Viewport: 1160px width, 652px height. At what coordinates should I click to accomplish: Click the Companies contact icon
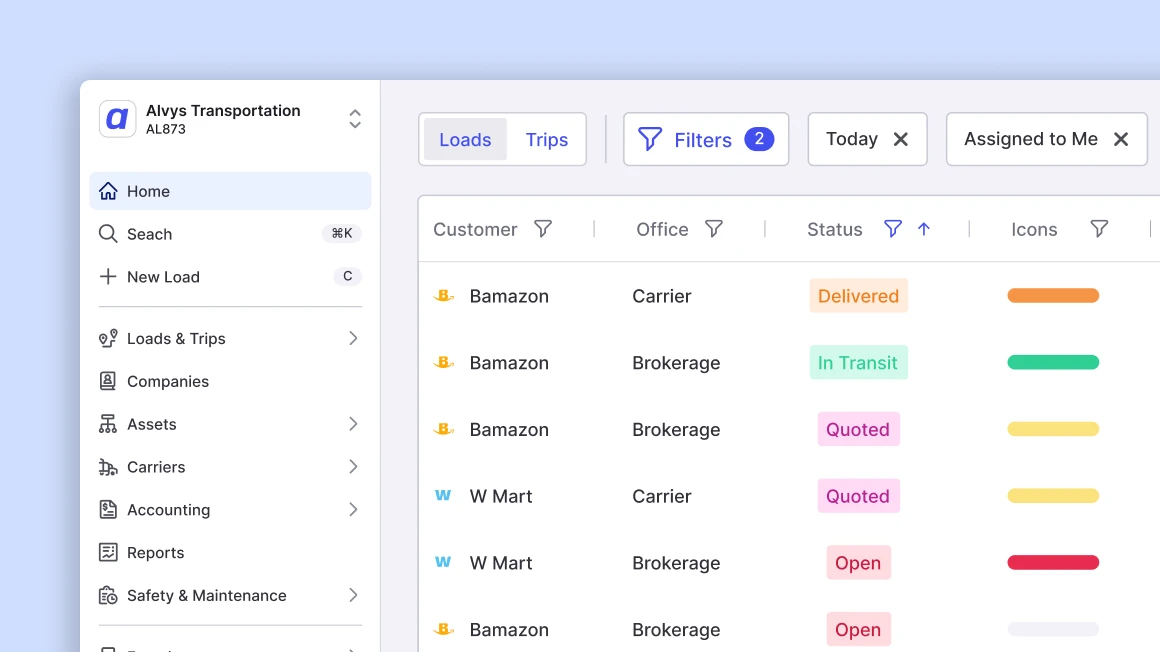click(x=108, y=381)
